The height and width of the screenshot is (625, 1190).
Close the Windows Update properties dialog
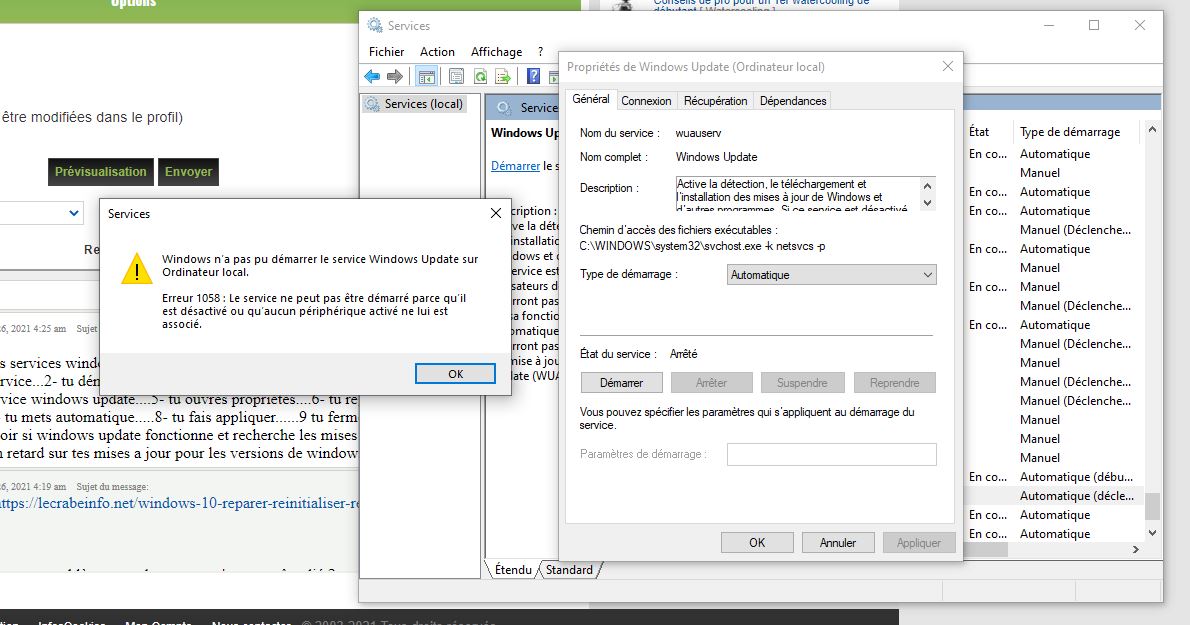(x=947, y=66)
